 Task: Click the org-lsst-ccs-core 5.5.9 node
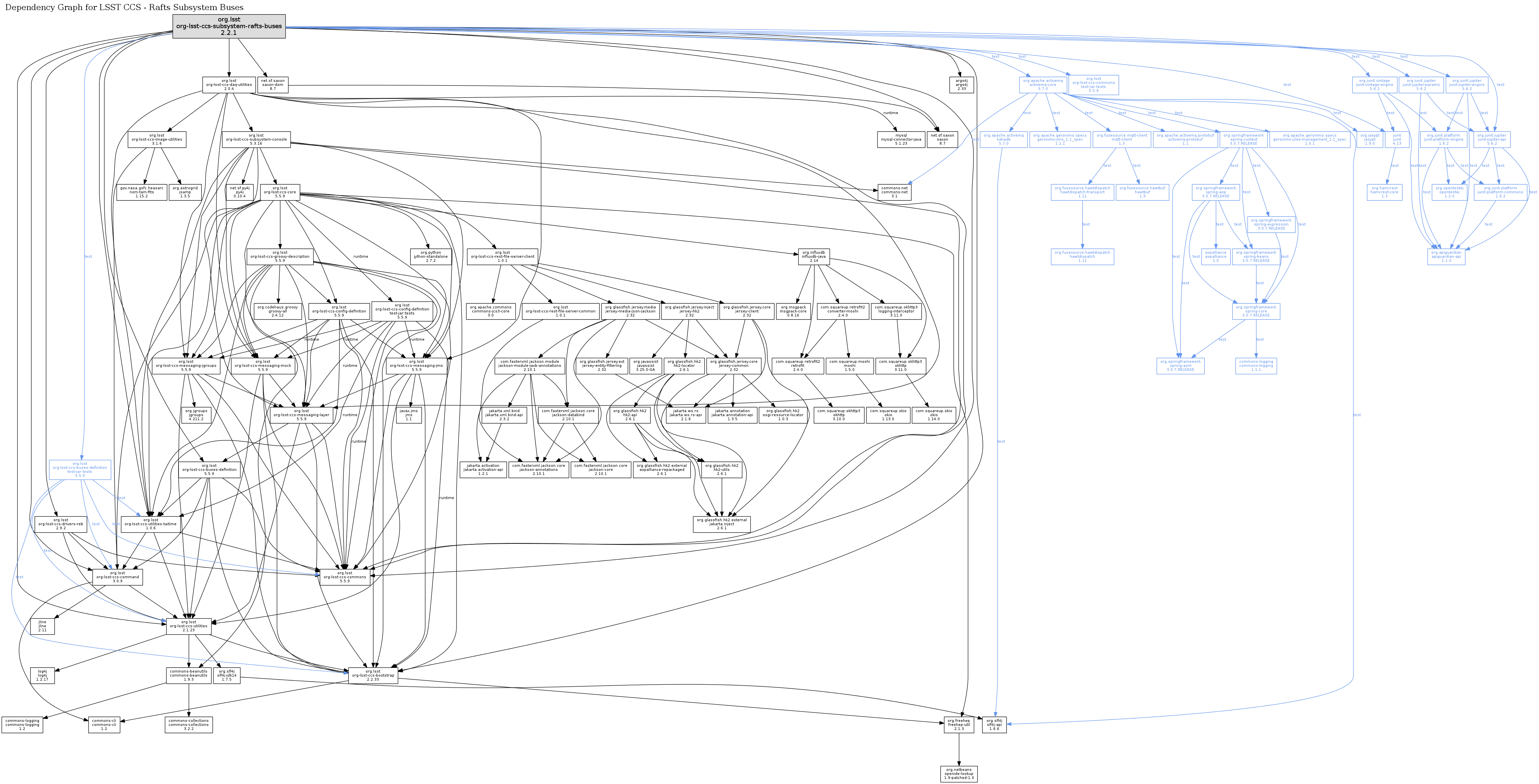coord(280,192)
